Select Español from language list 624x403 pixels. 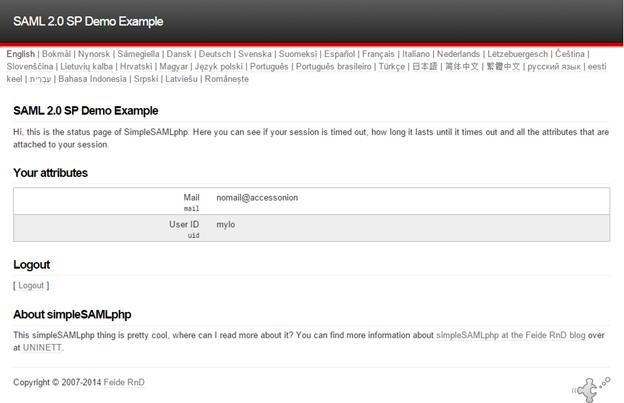pos(338,54)
